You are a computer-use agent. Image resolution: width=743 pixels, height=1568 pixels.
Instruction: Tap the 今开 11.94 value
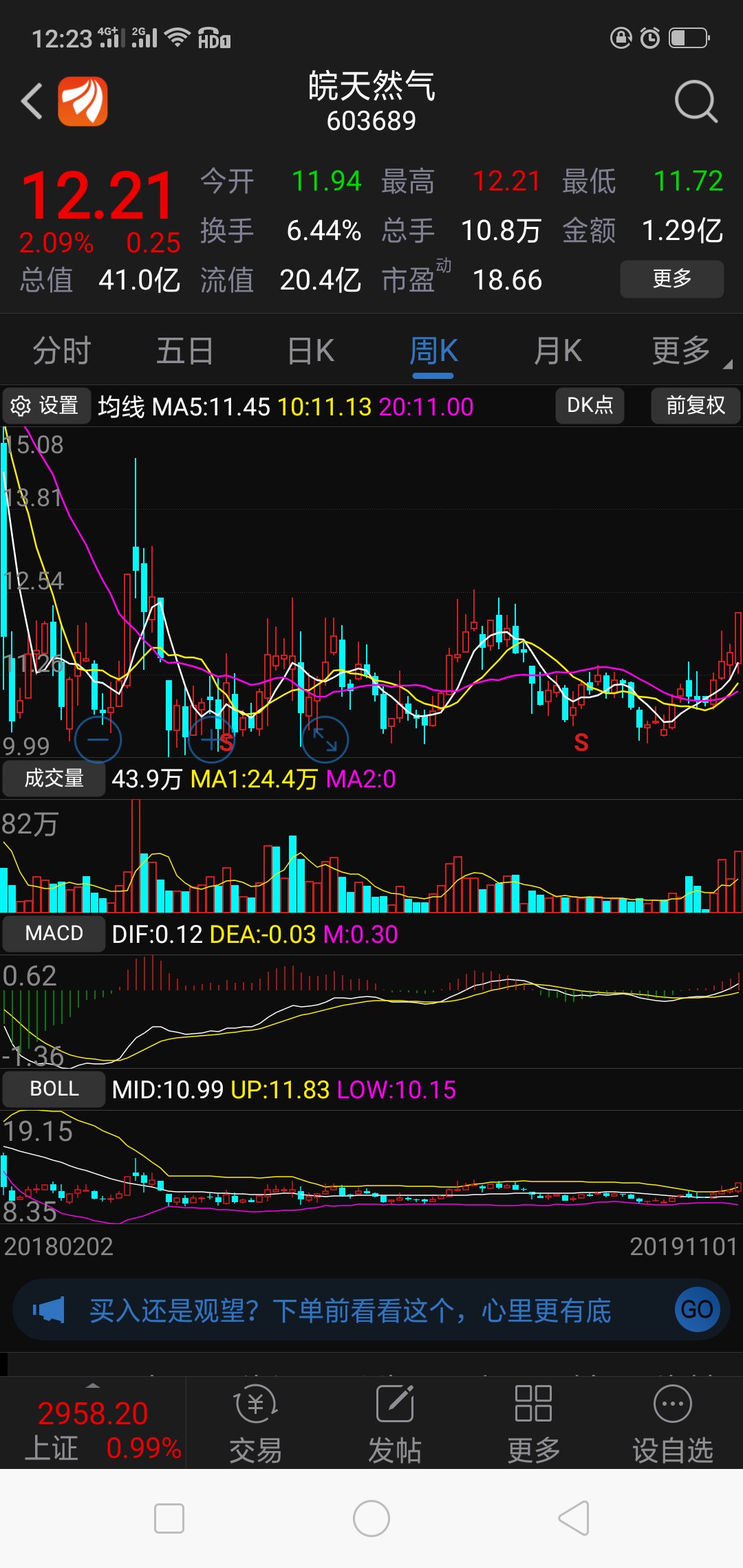(327, 181)
